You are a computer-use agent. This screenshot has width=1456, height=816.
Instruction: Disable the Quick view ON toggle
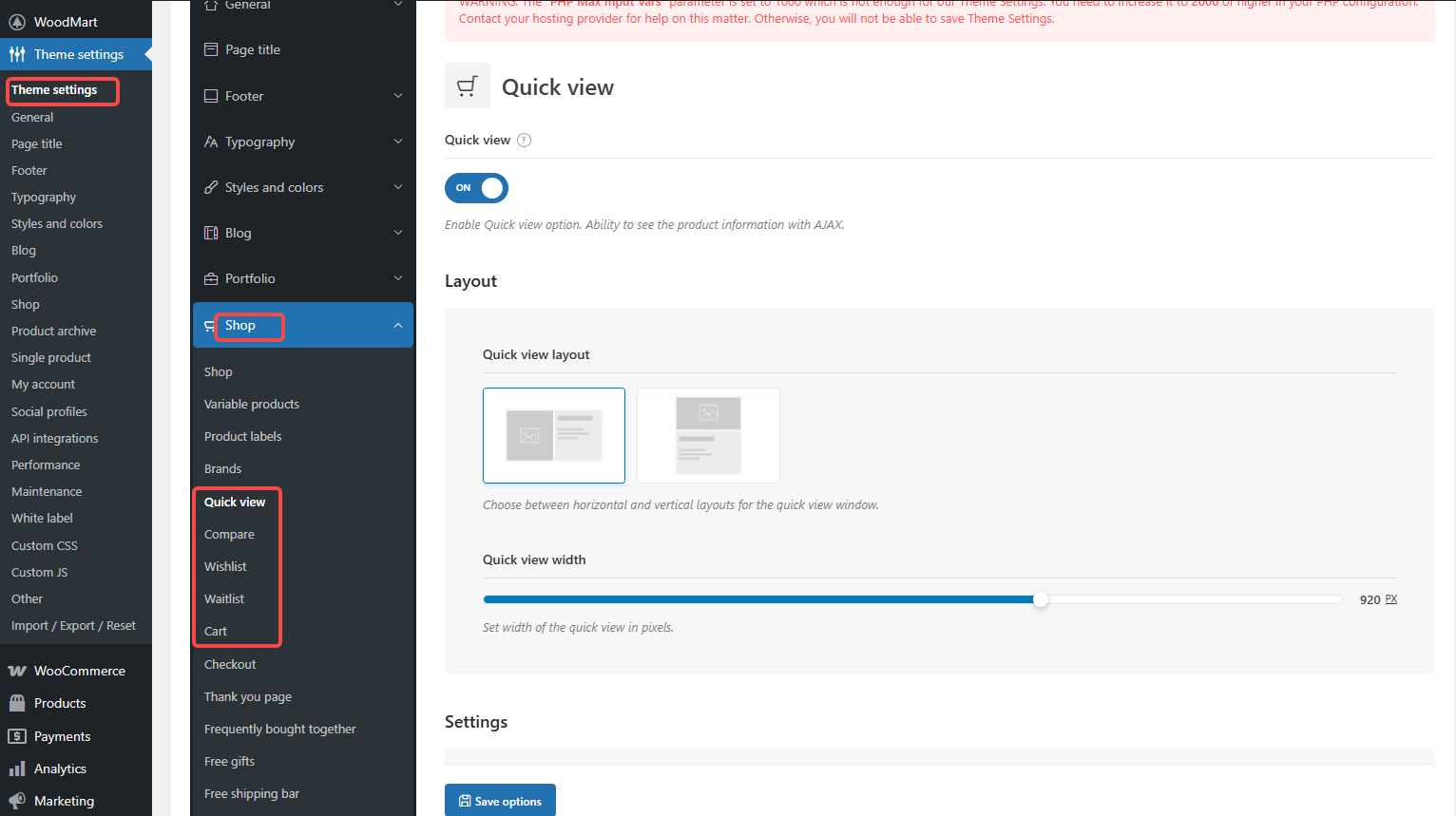pyautogui.click(x=476, y=188)
